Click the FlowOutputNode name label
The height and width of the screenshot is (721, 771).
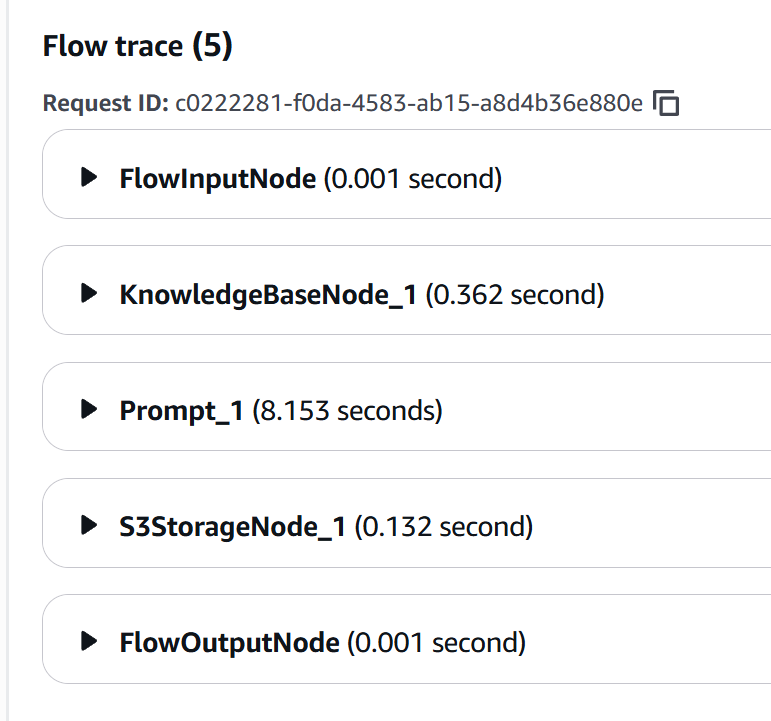point(229,642)
